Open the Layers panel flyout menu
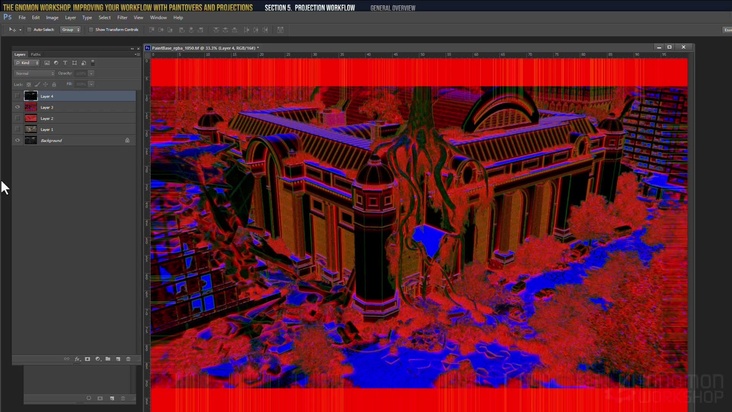Viewport: 732px width, 412px height. 137,55
